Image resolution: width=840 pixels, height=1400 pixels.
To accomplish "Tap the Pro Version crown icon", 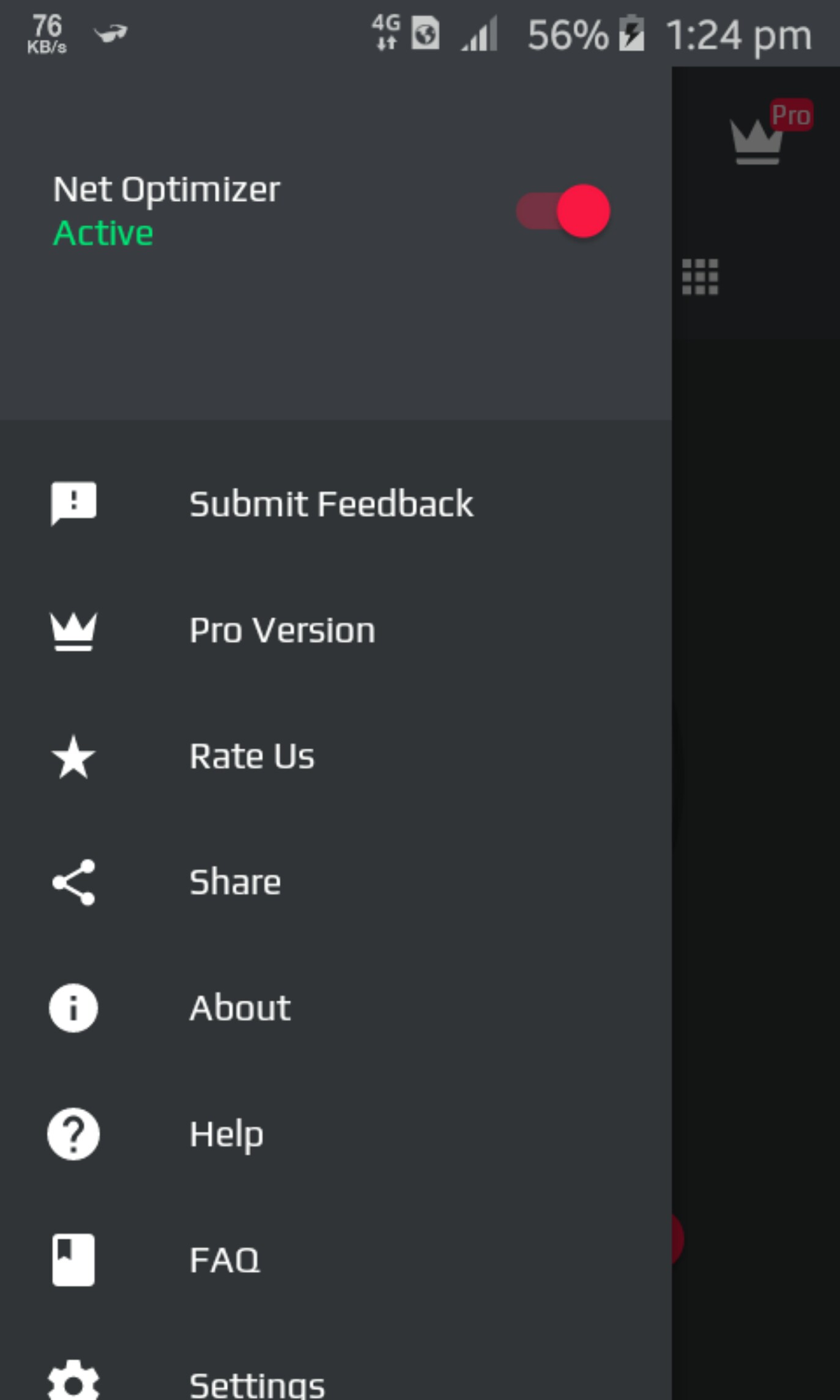I will click(73, 631).
